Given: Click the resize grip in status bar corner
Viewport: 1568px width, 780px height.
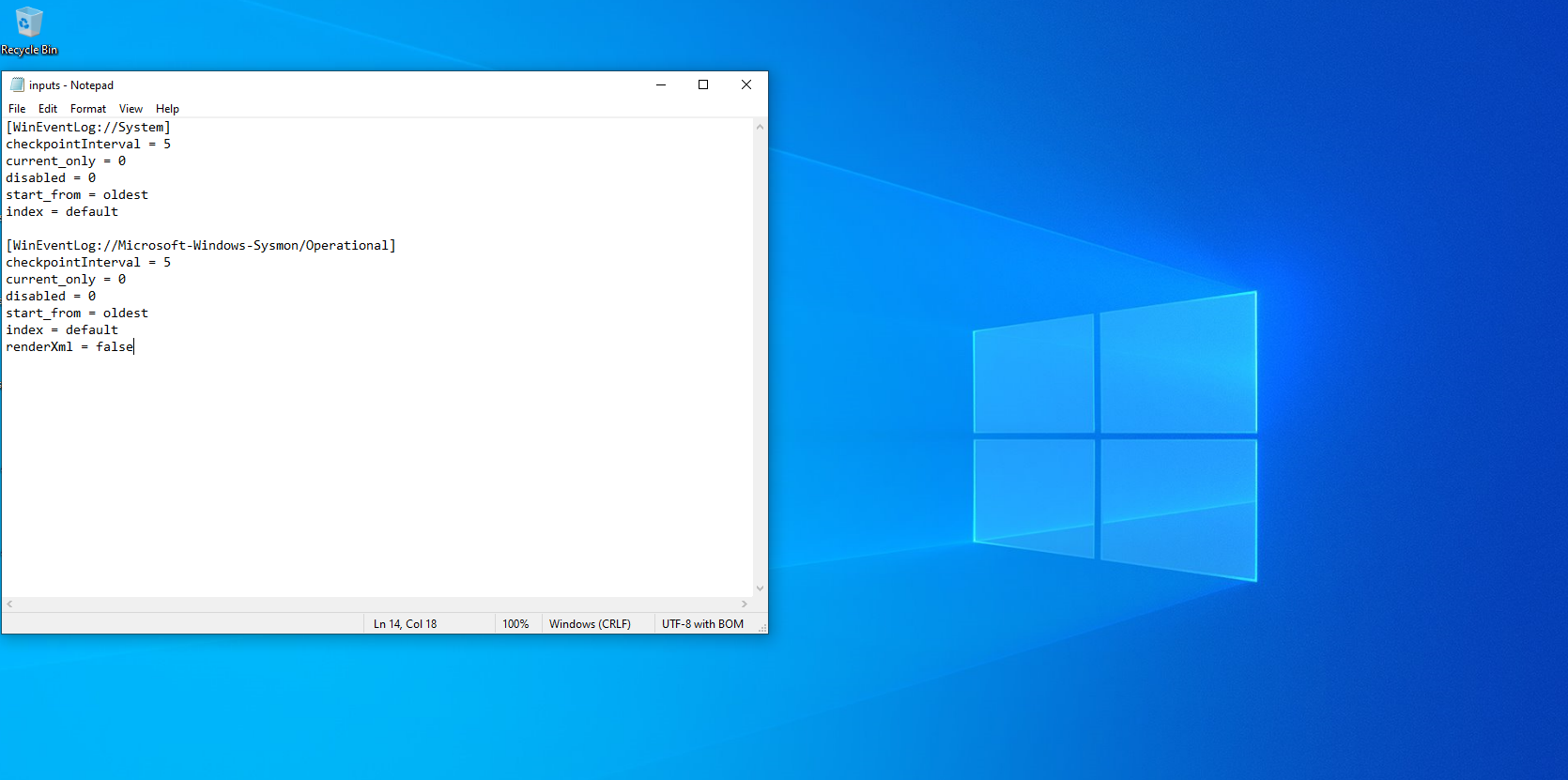Looking at the screenshot, I should click(761, 627).
